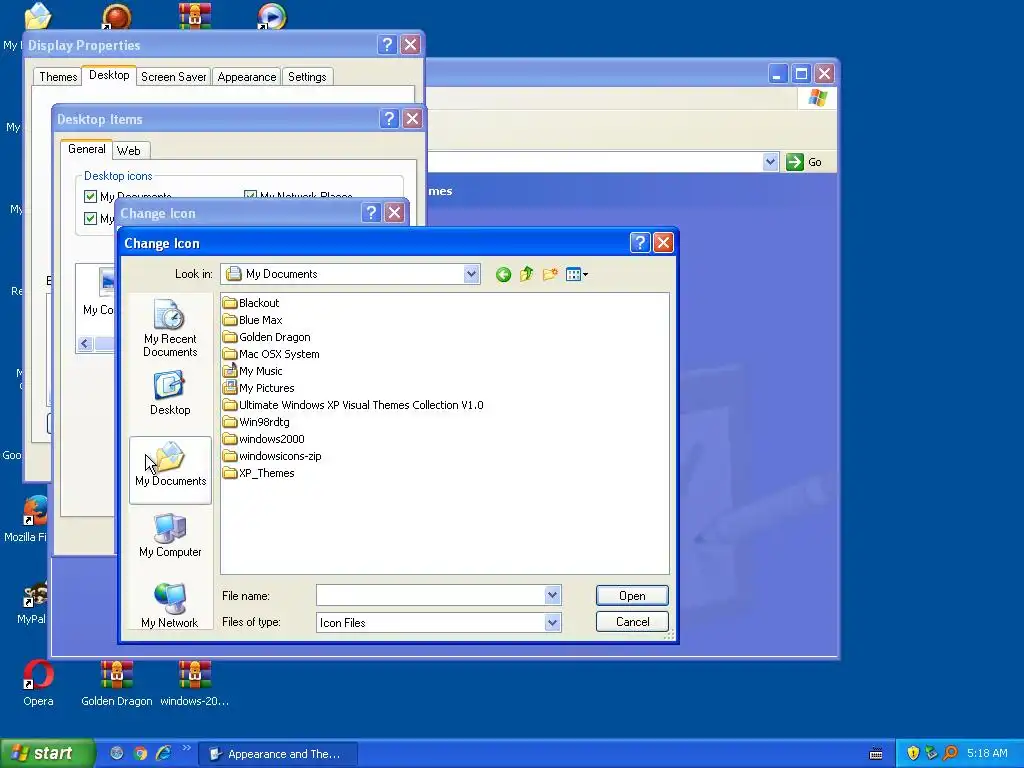Select the Mac OSX System folder

(271, 354)
